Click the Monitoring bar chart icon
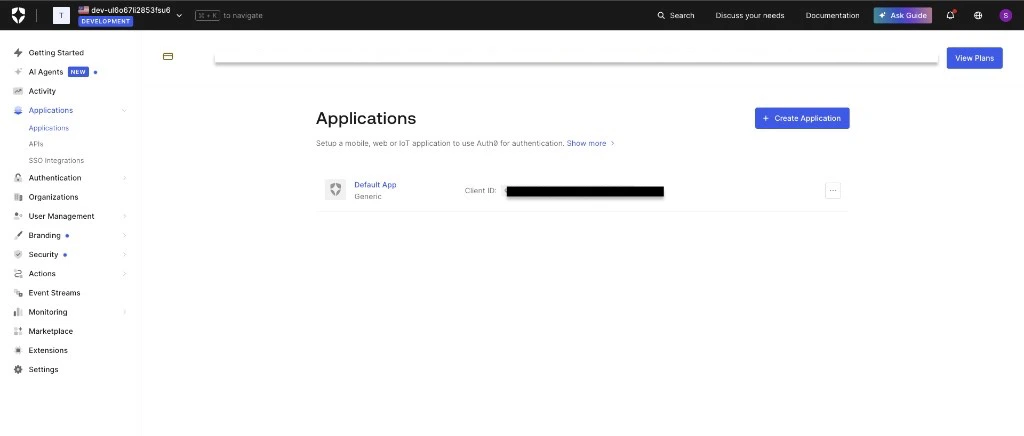This screenshot has width=1024, height=436. (18, 312)
